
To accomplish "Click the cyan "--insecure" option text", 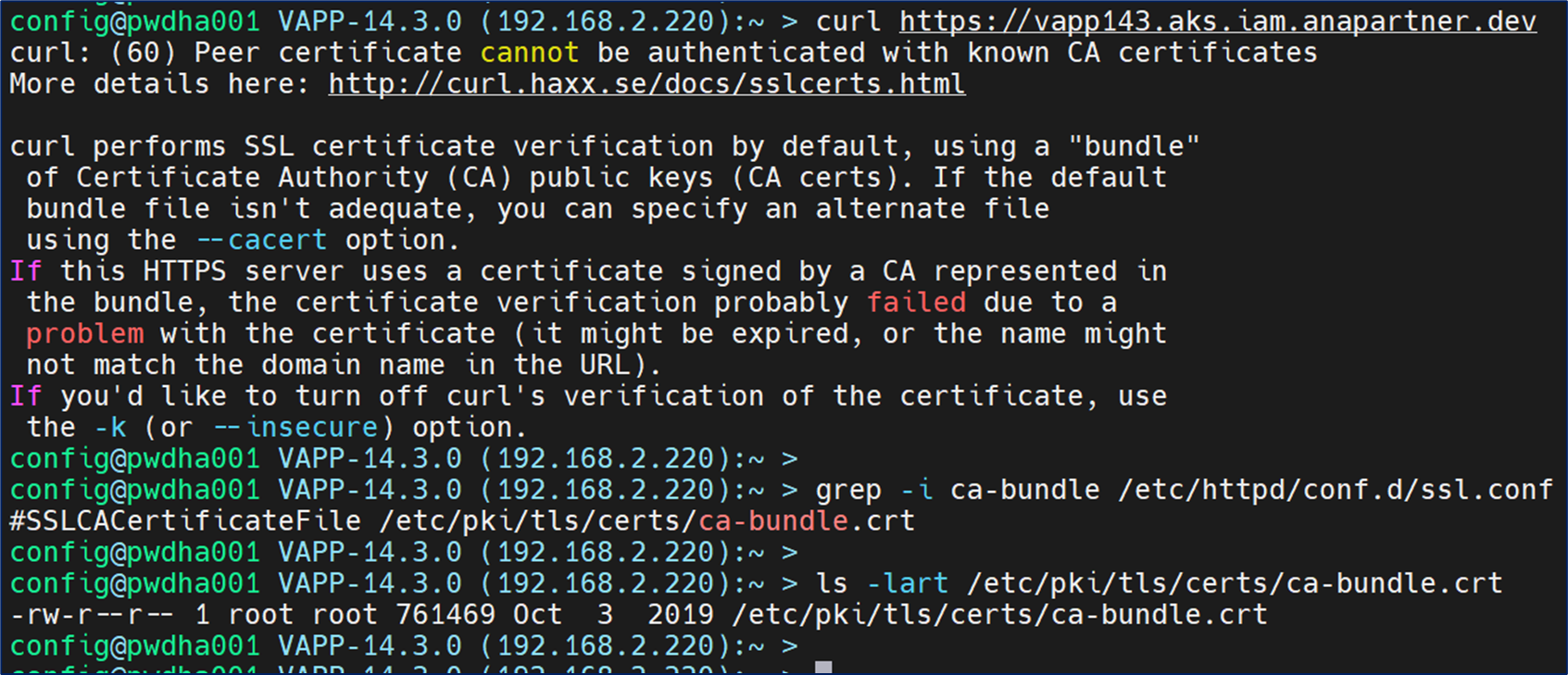I will pos(295,428).
